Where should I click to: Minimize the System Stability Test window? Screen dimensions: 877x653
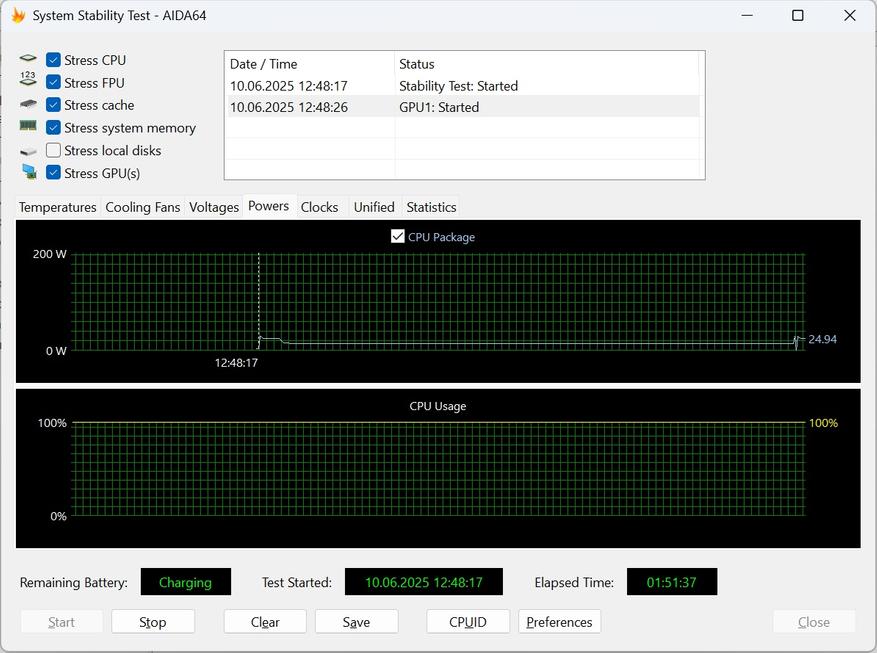pyautogui.click(x=747, y=16)
